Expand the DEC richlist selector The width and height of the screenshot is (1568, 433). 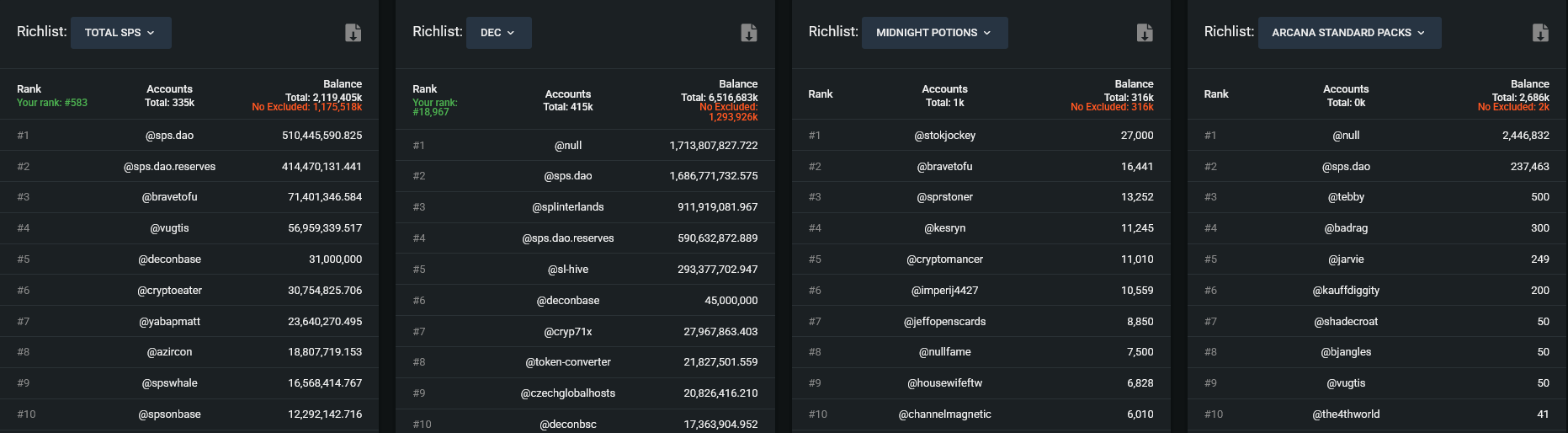[x=498, y=33]
